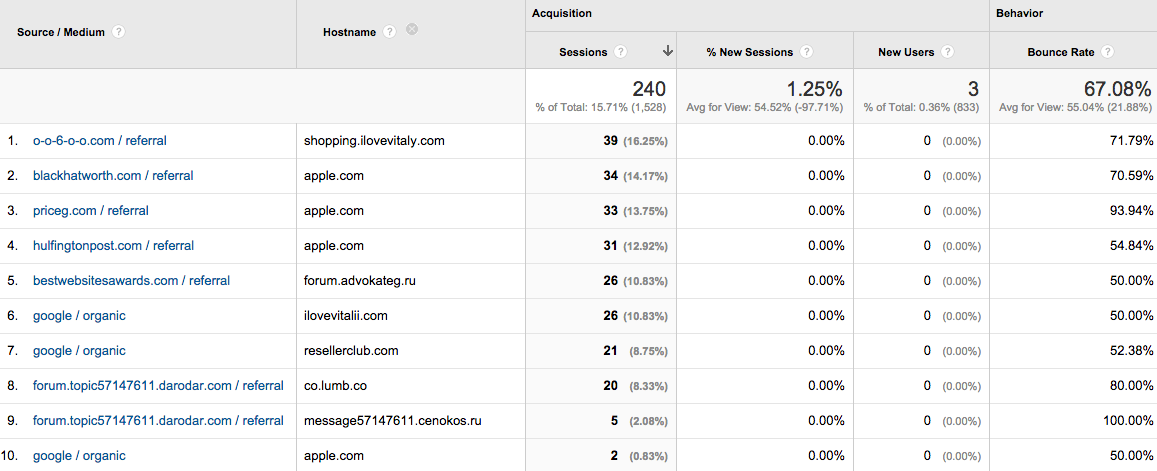This screenshot has width=1157, height=471.
Task: Select hostname ilovevitalii.com
Action: point(345,315)
